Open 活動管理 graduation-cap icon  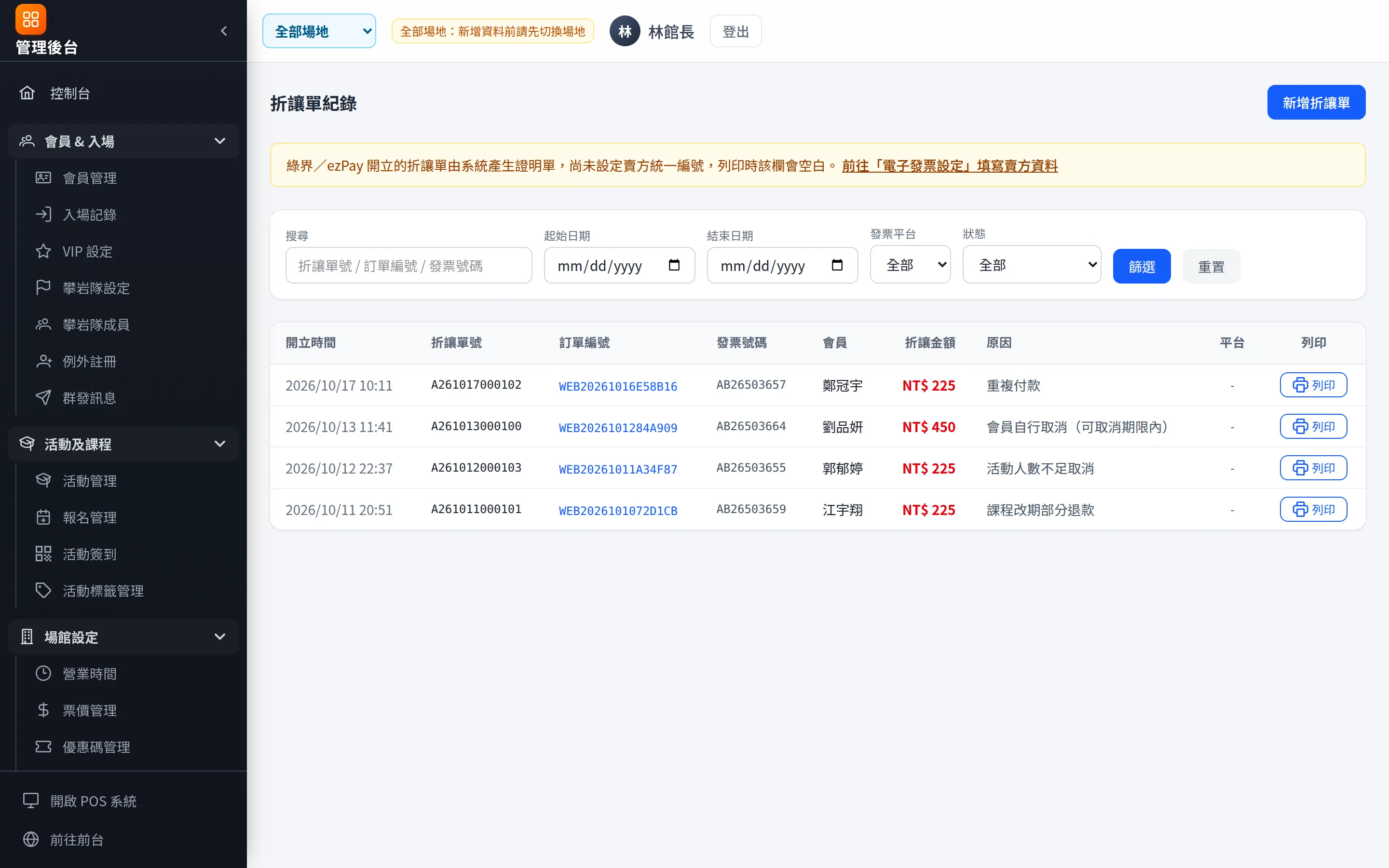[43, 480]
